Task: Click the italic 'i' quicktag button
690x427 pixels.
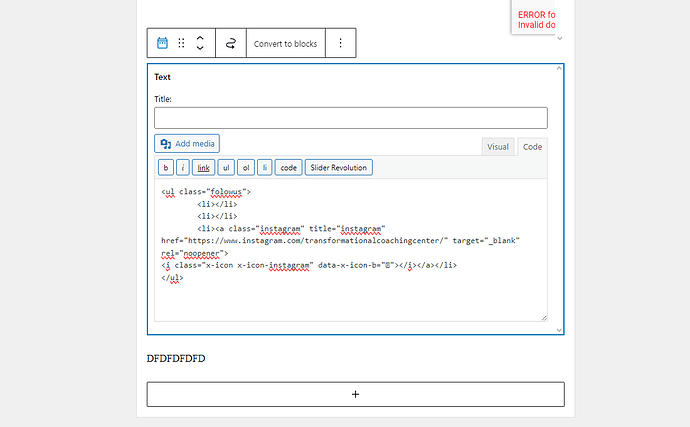Action: (x=183, y=167)
